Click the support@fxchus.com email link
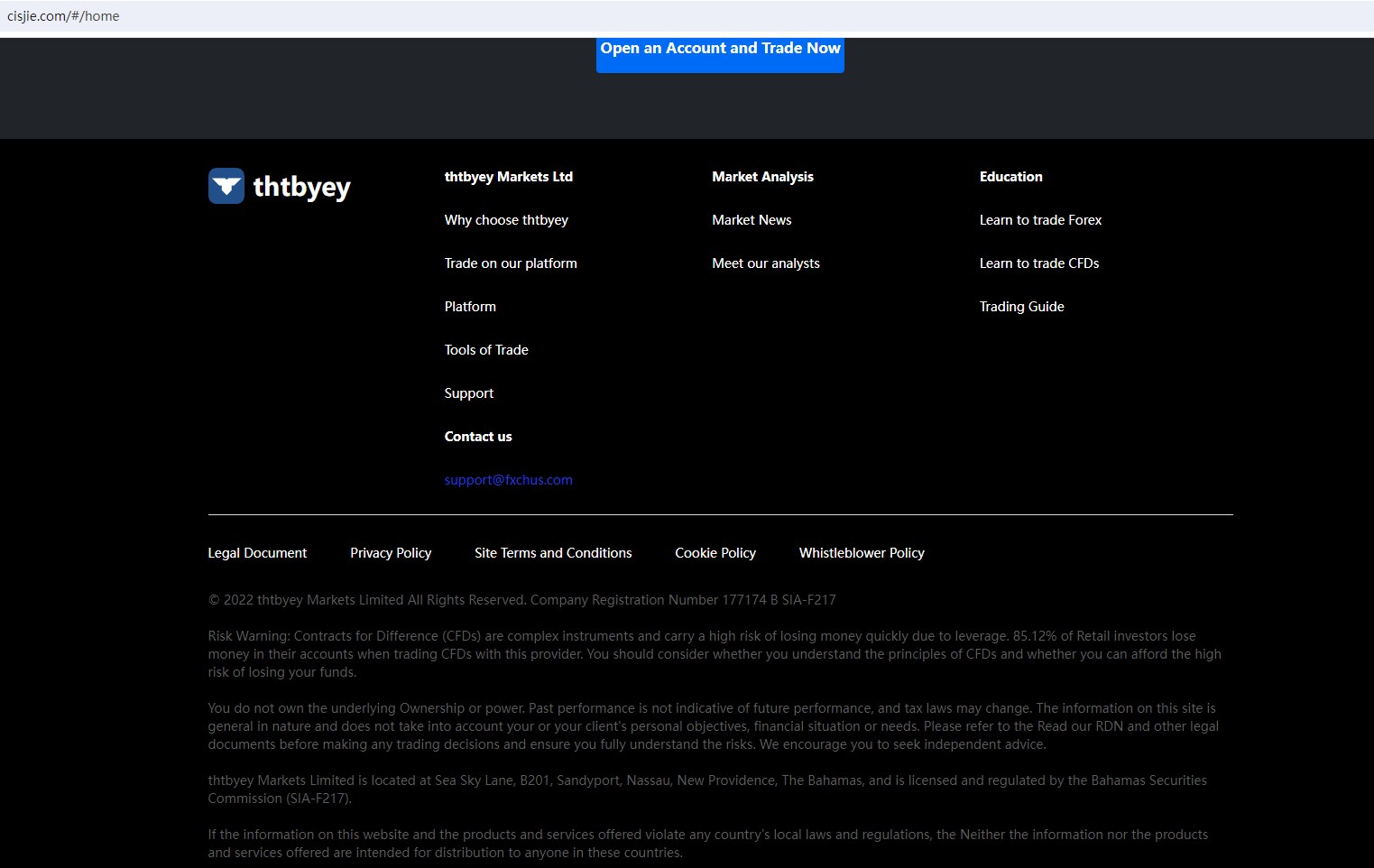This screenshot has width=1374, height=868. 508,480
